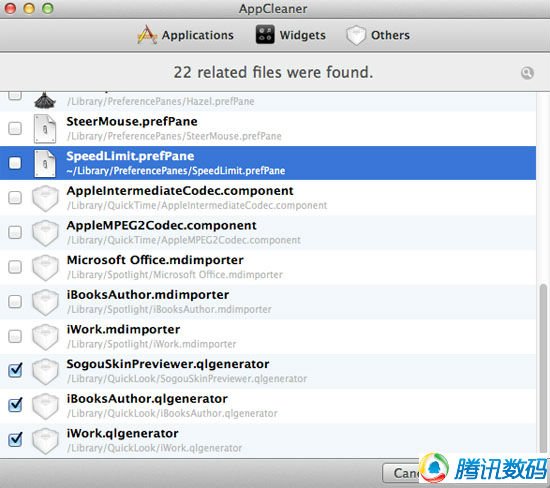Click the Cancel button
The image size is (550, 488).
tap(401, 473)
